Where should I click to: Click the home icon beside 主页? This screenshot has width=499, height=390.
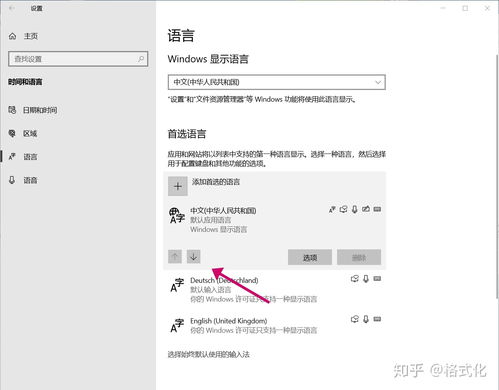12,36
